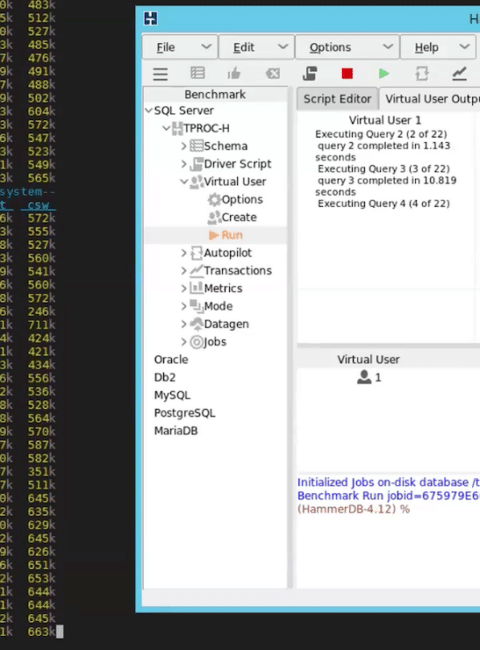480x650 pixels.
Task: Collapse the TPROC-H tree node
Action: (166, 129)
